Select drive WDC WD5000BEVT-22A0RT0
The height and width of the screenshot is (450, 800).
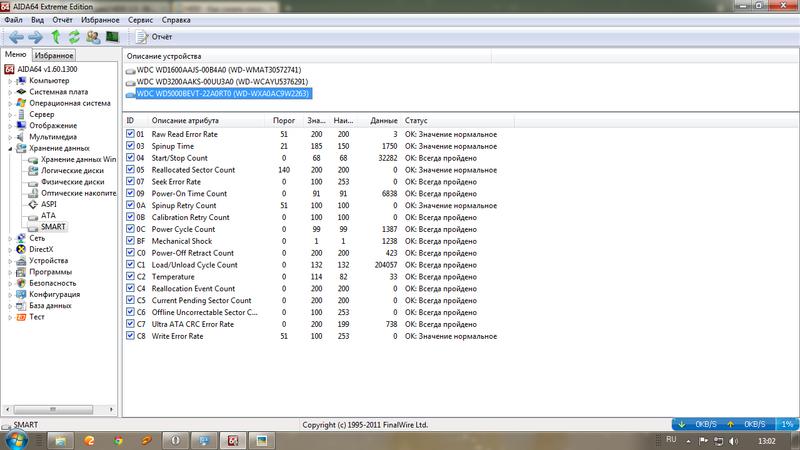(x=223, y=93)
